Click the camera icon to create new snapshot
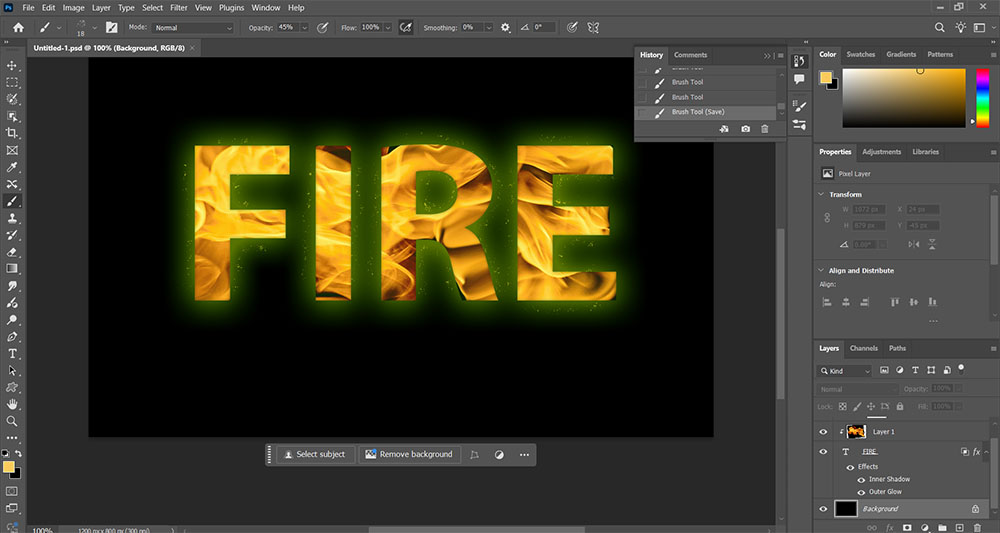This screenshot has height=533, width=1000. [745, 129]
